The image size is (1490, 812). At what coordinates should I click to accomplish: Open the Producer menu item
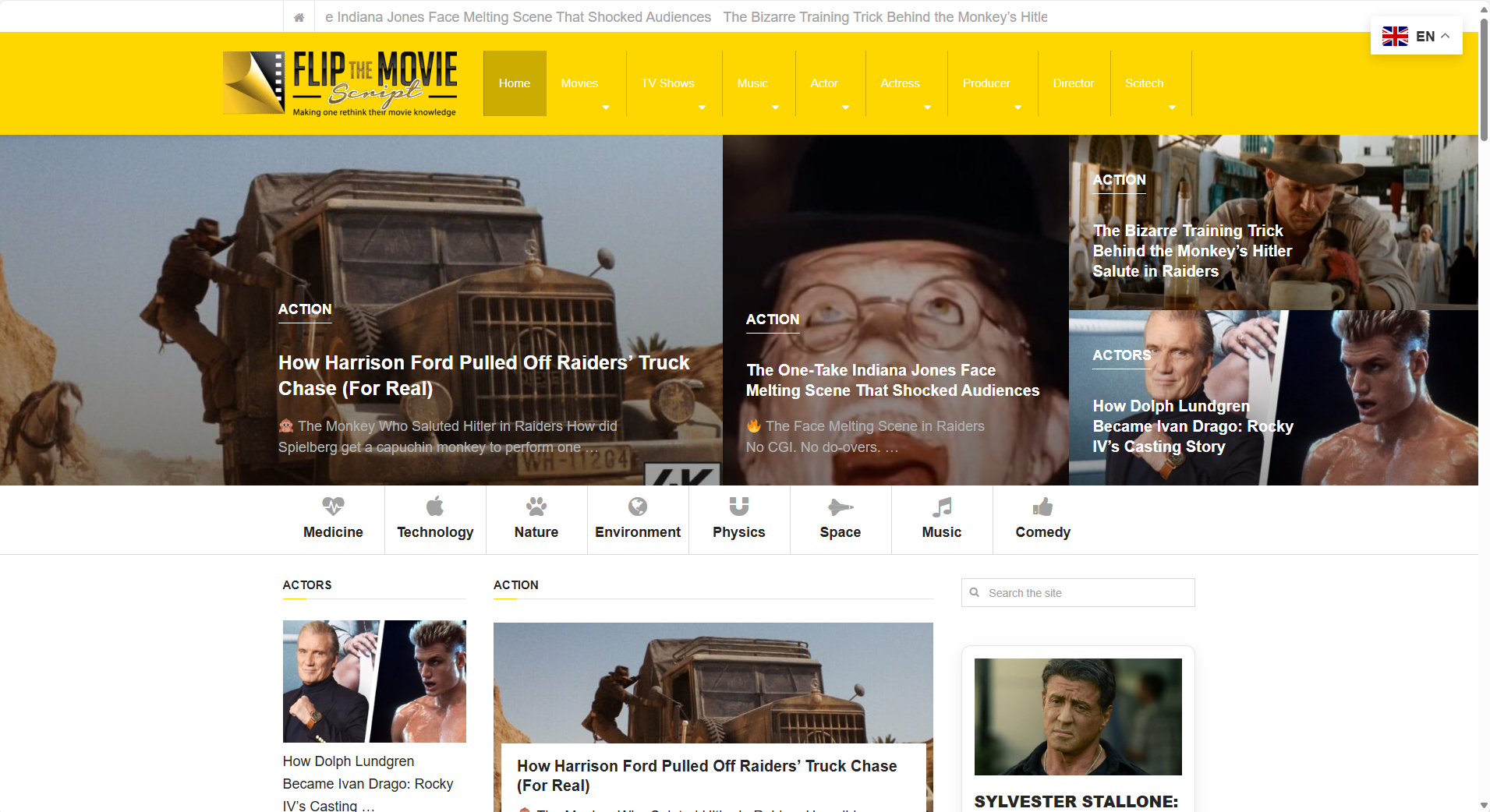coord(986,83)
